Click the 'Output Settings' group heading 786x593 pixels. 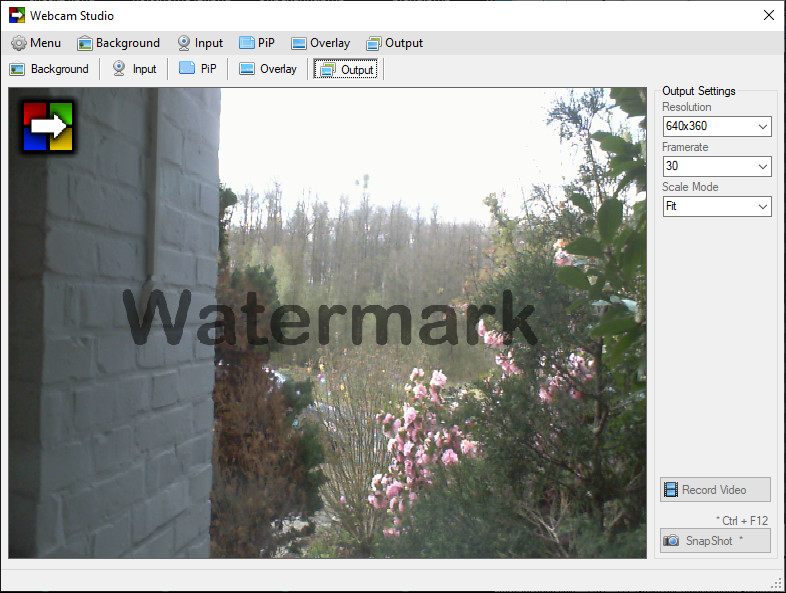(x=699, y=91)
